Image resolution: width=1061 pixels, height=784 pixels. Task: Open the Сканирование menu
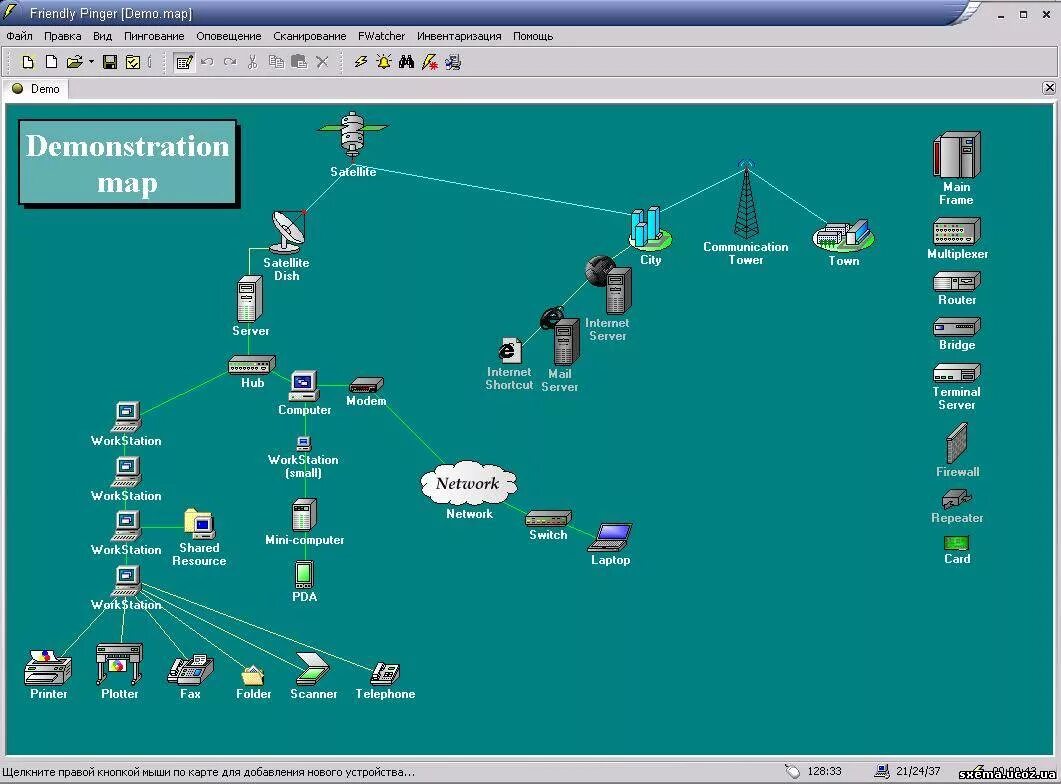(309, 36)
